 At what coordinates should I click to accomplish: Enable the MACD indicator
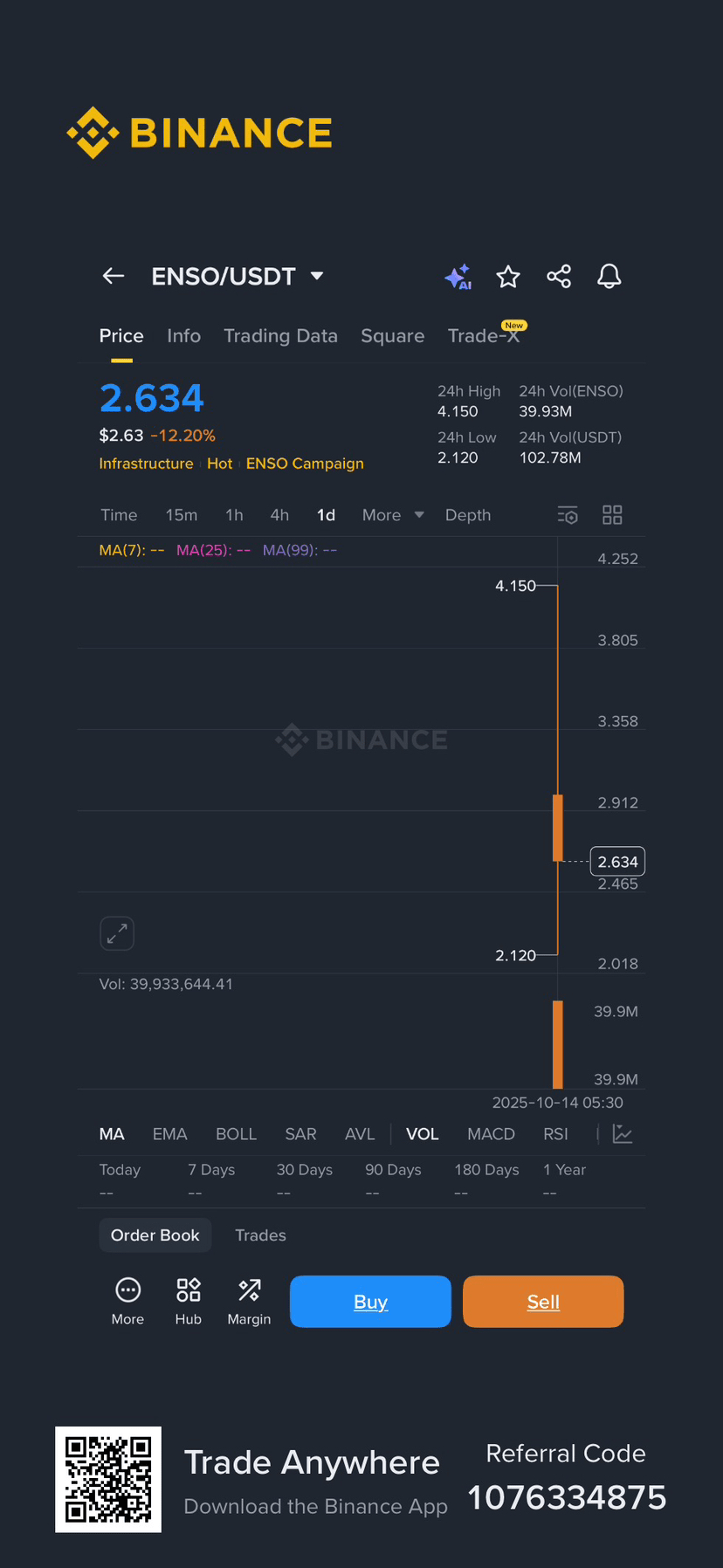pyautogui.click(x=491, y=1134)
